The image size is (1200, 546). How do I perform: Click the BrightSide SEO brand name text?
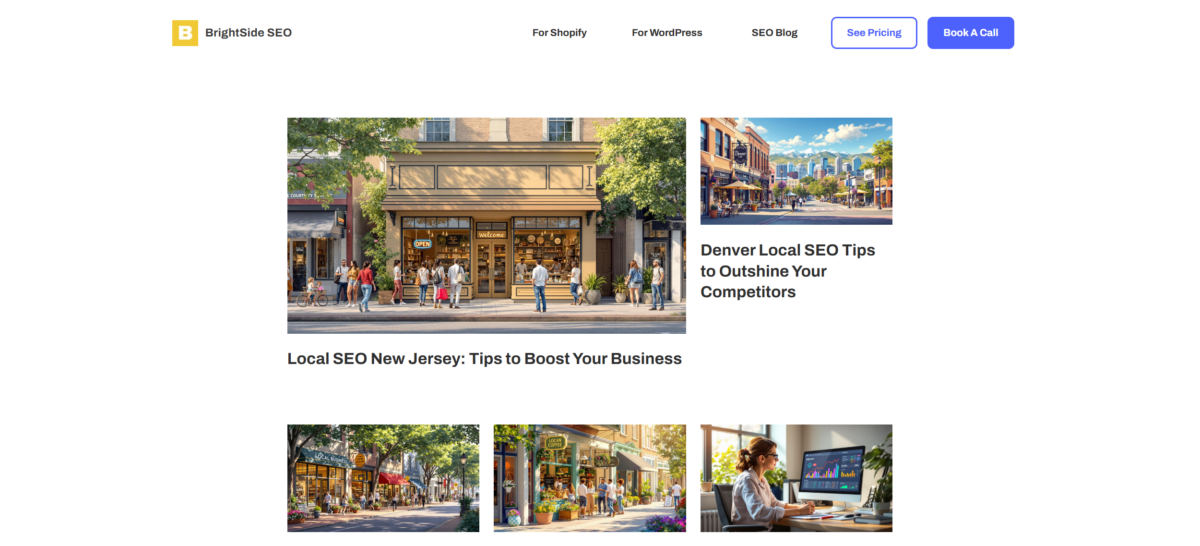point(248,33)
